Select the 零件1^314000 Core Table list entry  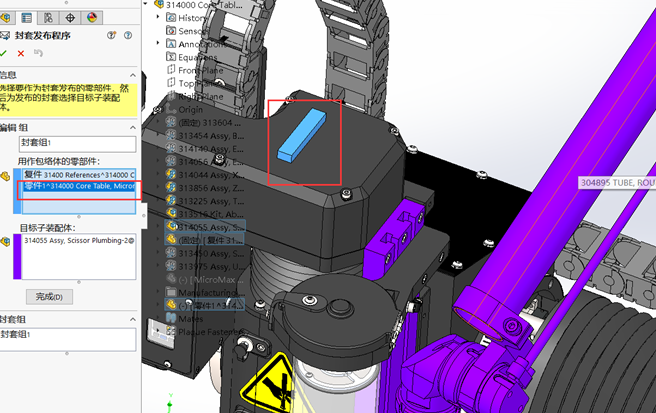point(79,186)
